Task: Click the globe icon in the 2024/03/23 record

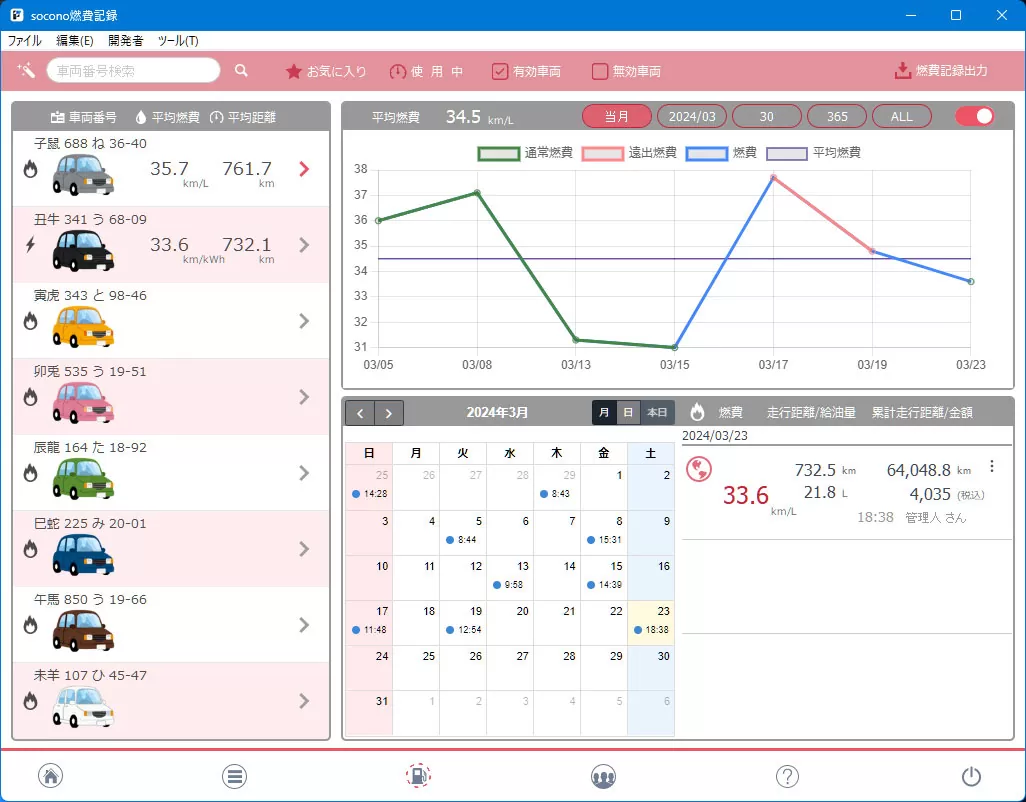Action: [699, 469]
